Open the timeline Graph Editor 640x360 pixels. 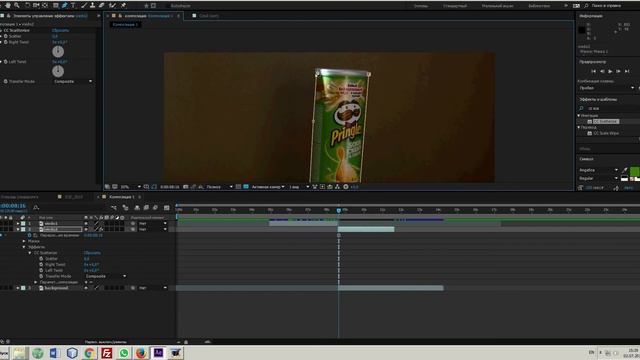coord(167,208)
